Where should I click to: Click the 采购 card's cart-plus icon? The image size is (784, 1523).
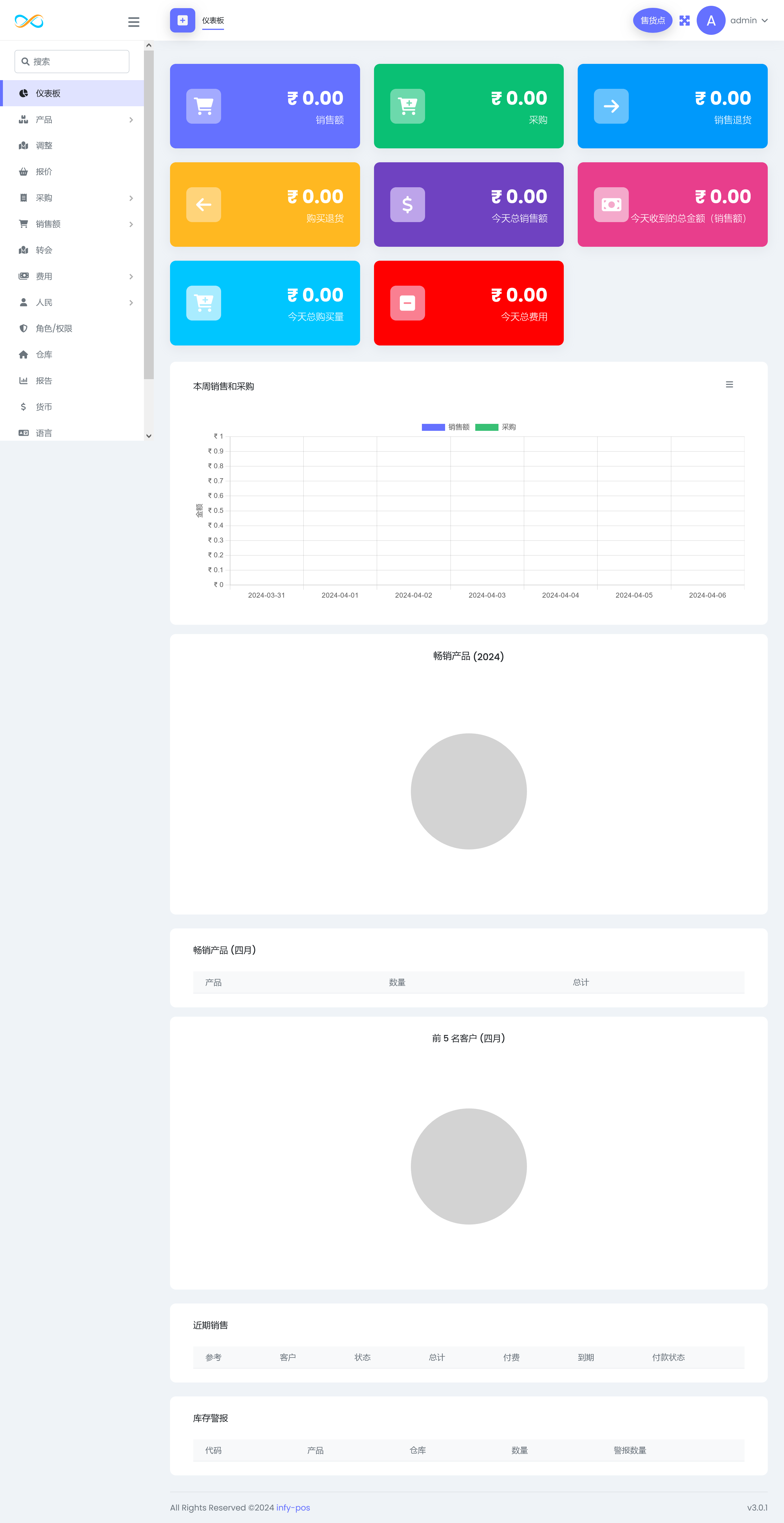(x=408, y=107)
